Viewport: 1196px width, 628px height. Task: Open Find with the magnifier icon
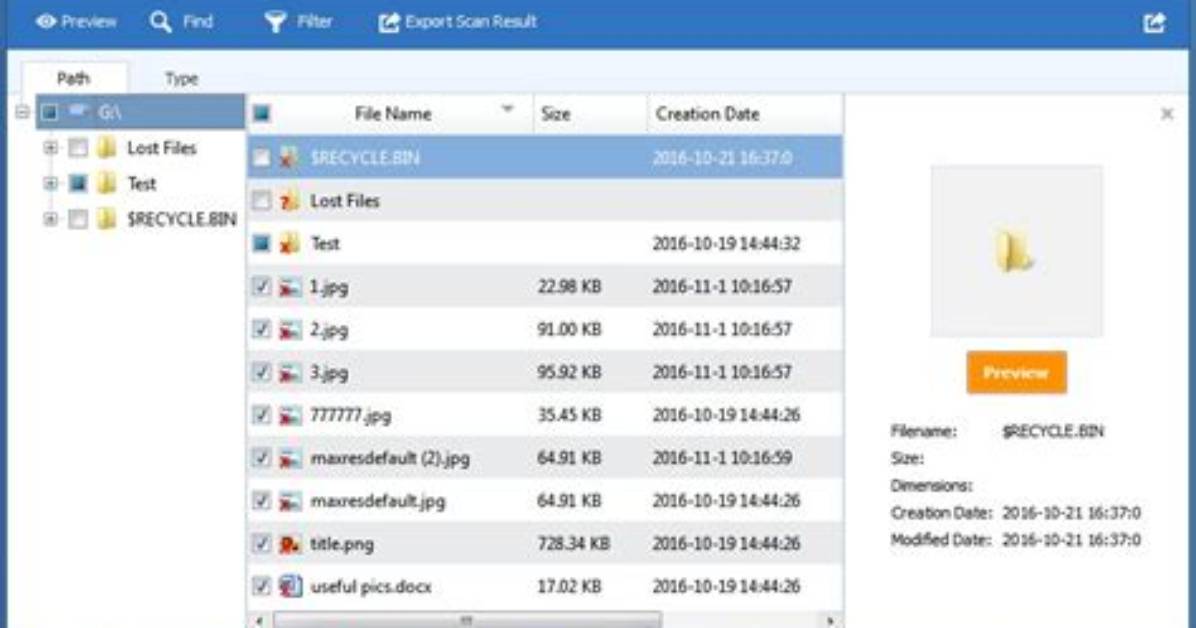point(160,21)
